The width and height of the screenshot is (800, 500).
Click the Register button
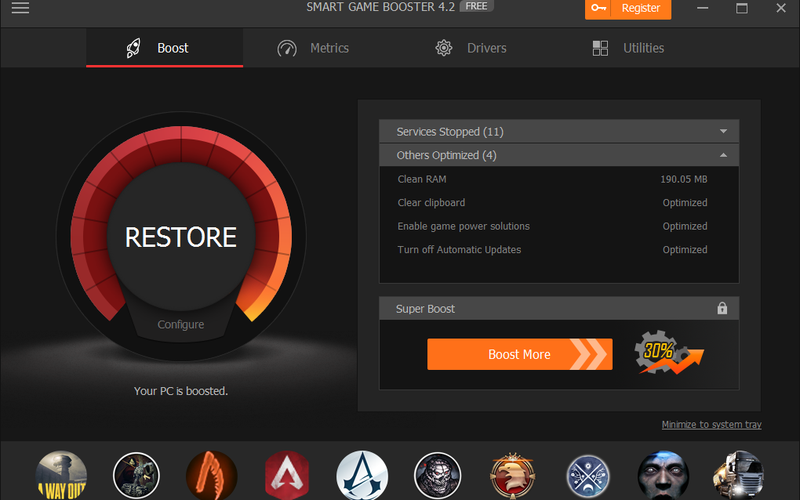click(628, 9)
